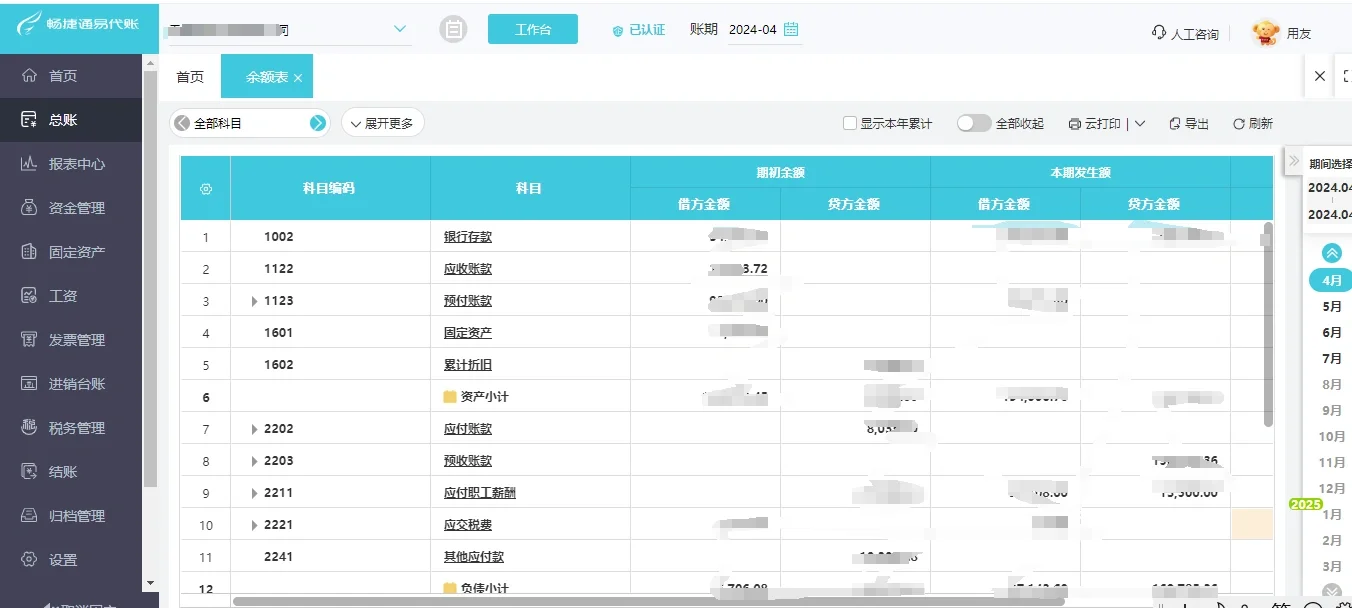This screenshot has height=608, width=1352.
Task: Open the 税务管理 module
Action: [70, 427]
